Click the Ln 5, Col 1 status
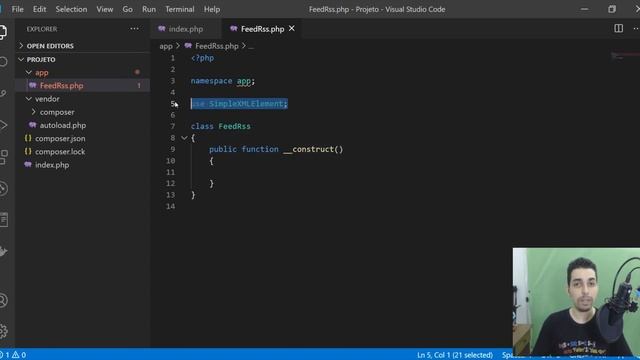The image size is (640, 360). [455, 355]
